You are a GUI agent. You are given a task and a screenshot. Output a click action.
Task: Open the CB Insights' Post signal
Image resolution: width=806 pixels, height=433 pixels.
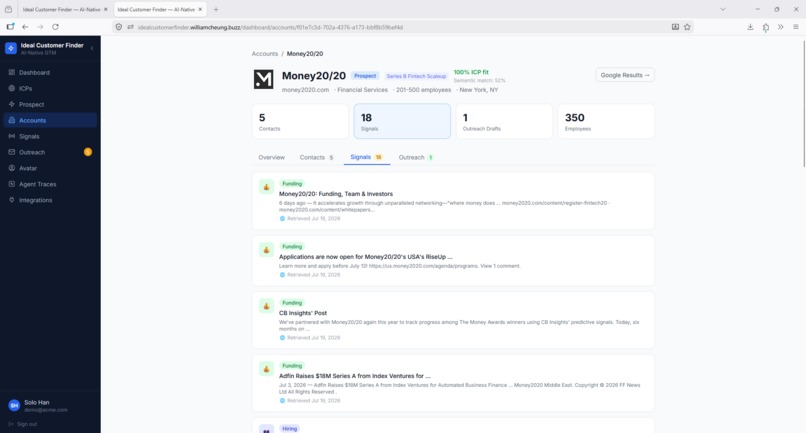click(453, 320)
